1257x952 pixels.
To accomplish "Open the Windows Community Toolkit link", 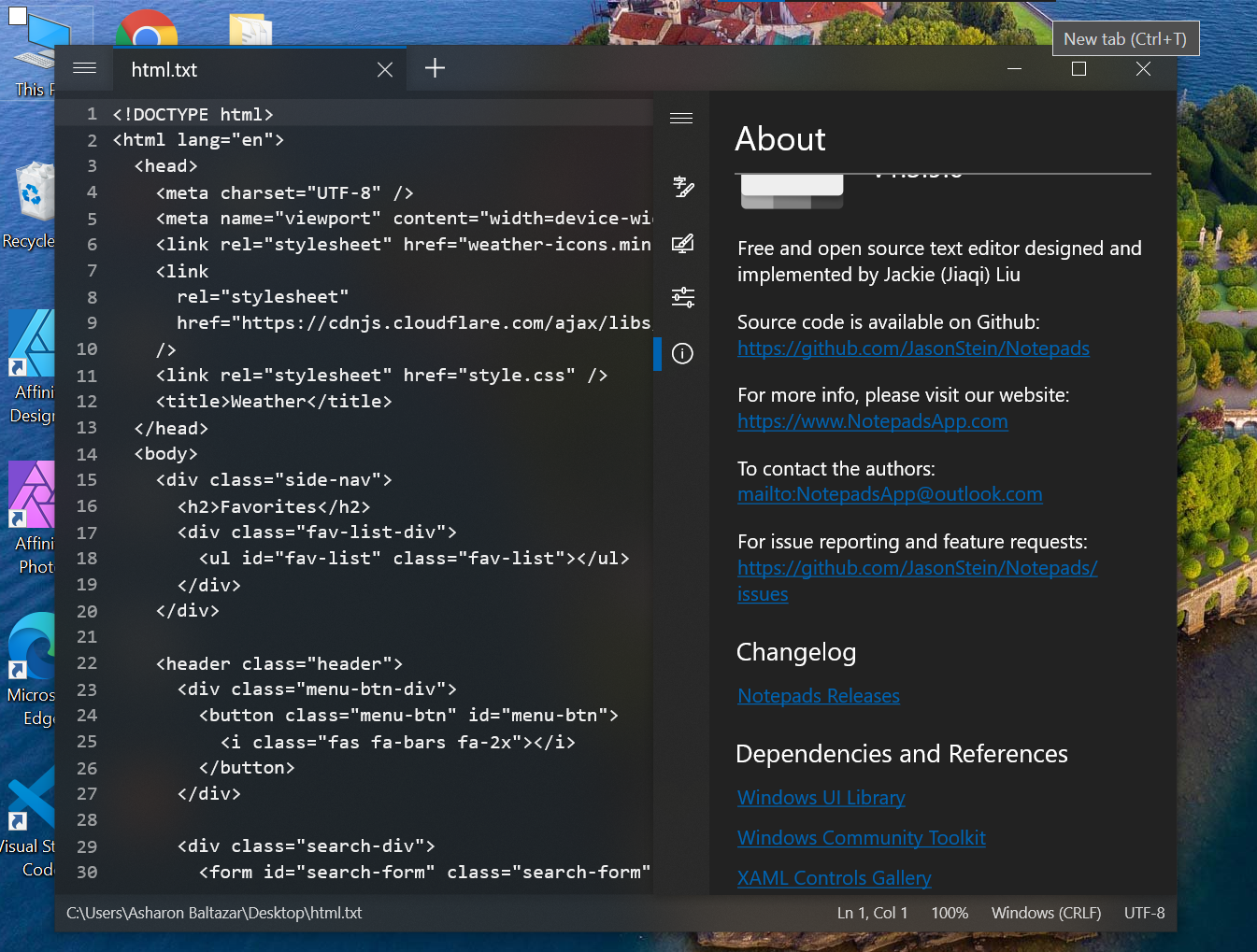I will (862, 838).
